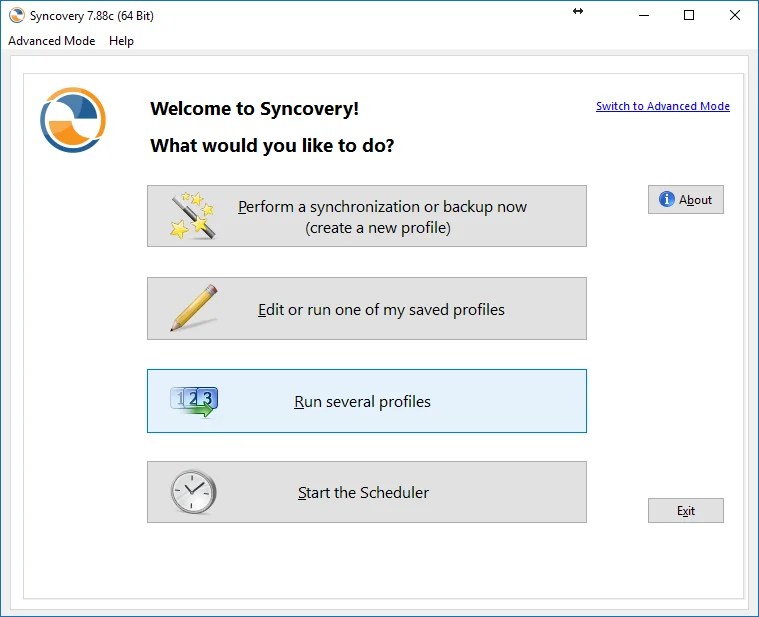This screenshot has height=617, width=759.
Task: Open the Help menu
Action: [x=121, y=41]
